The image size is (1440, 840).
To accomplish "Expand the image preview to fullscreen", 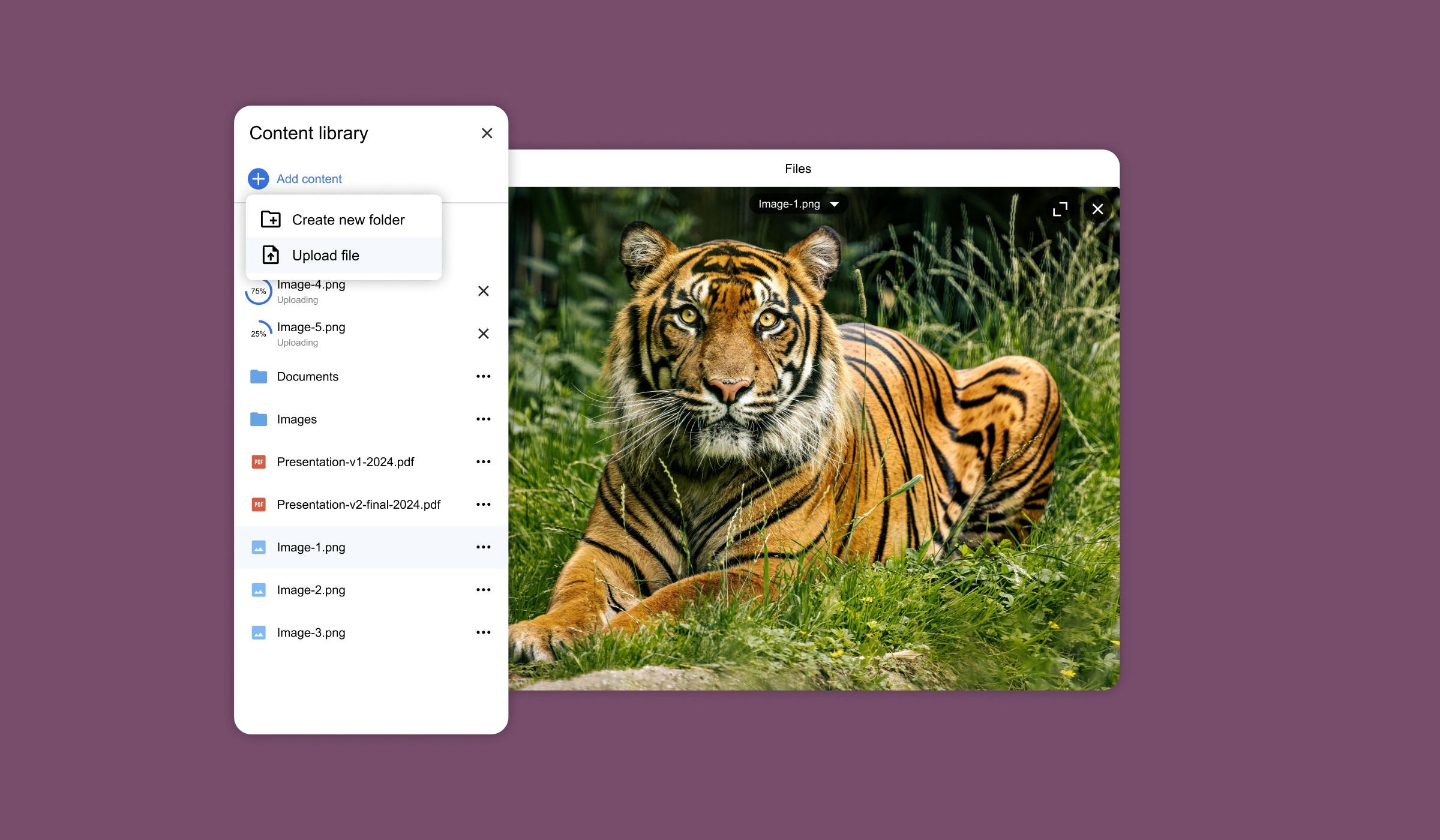I will [x=1060, y=209].
